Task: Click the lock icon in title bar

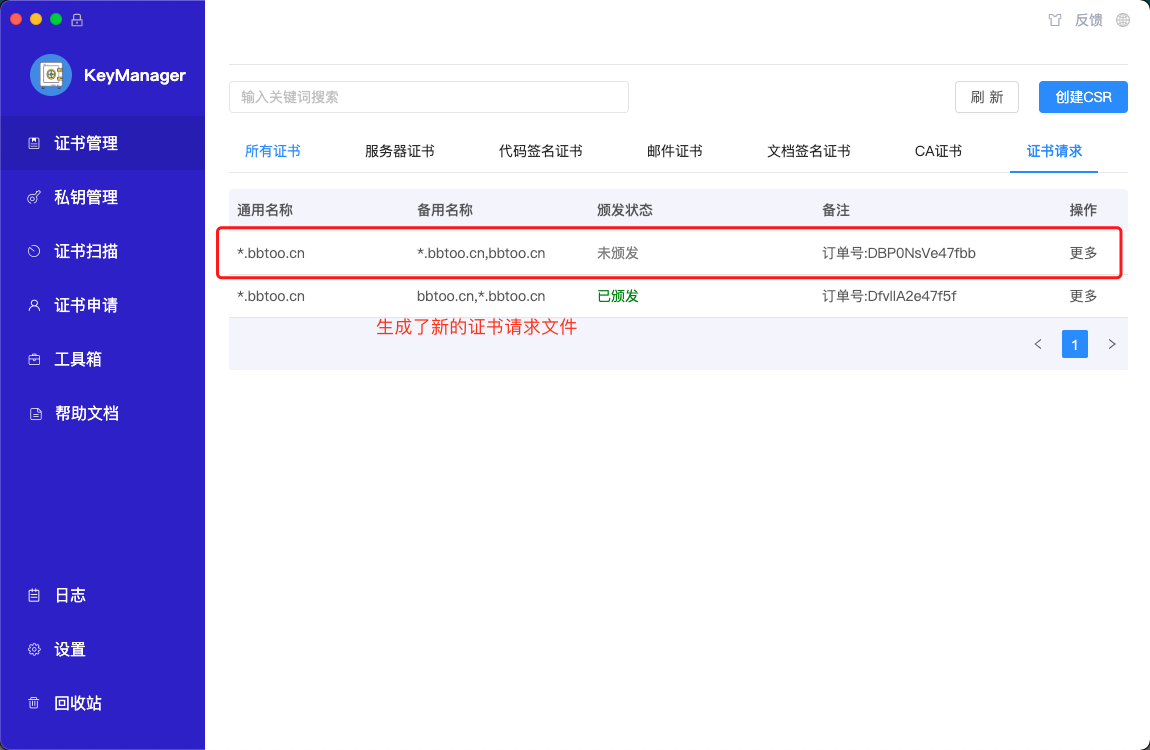Action: click(x=77, y=20)
